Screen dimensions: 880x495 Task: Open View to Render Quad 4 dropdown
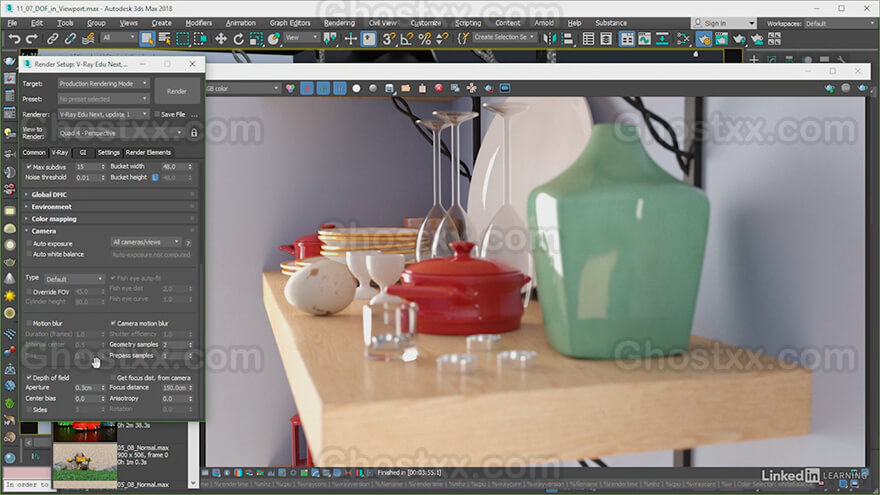click(x=121, y=133)
